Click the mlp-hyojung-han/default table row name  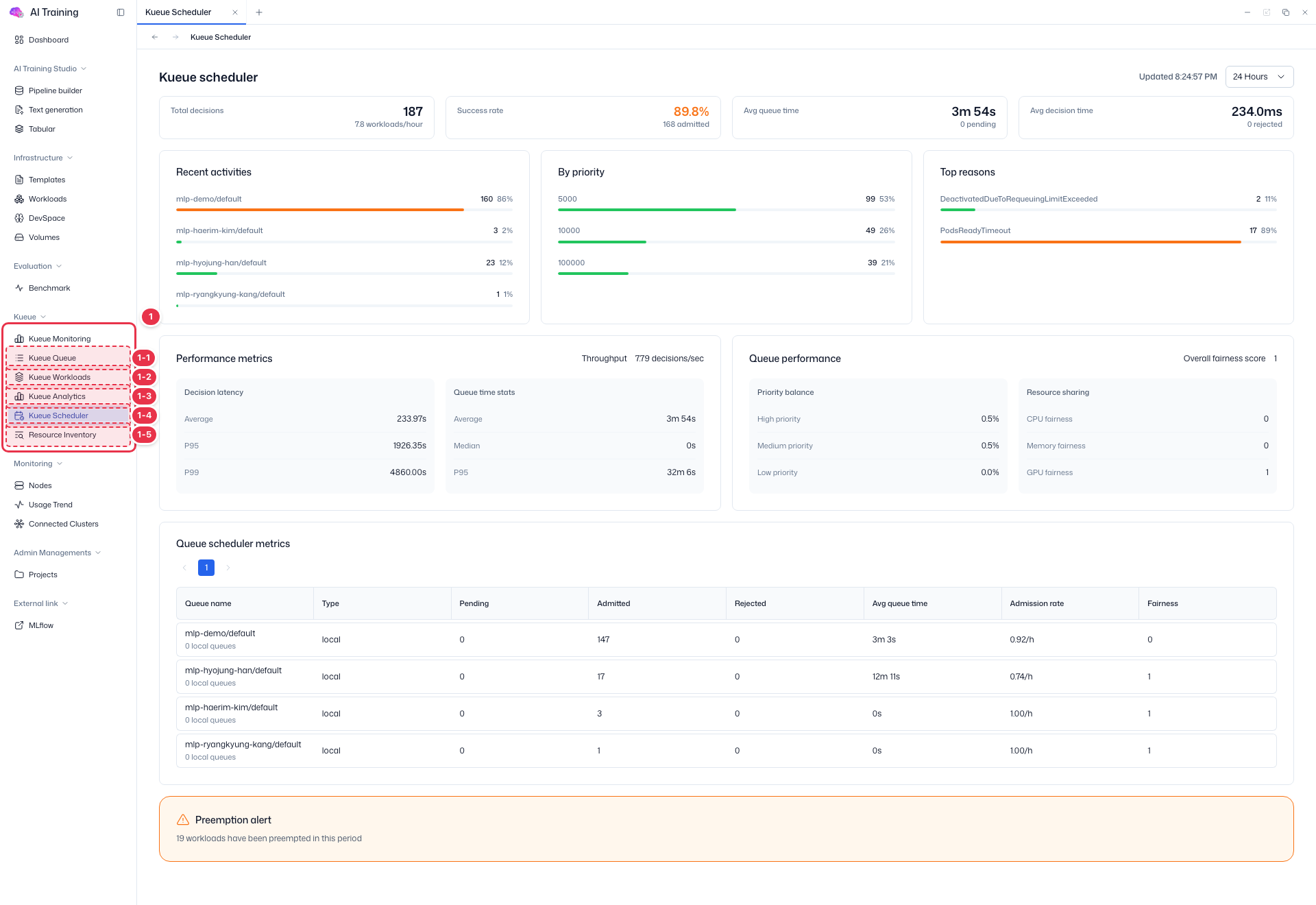[233, 671]
